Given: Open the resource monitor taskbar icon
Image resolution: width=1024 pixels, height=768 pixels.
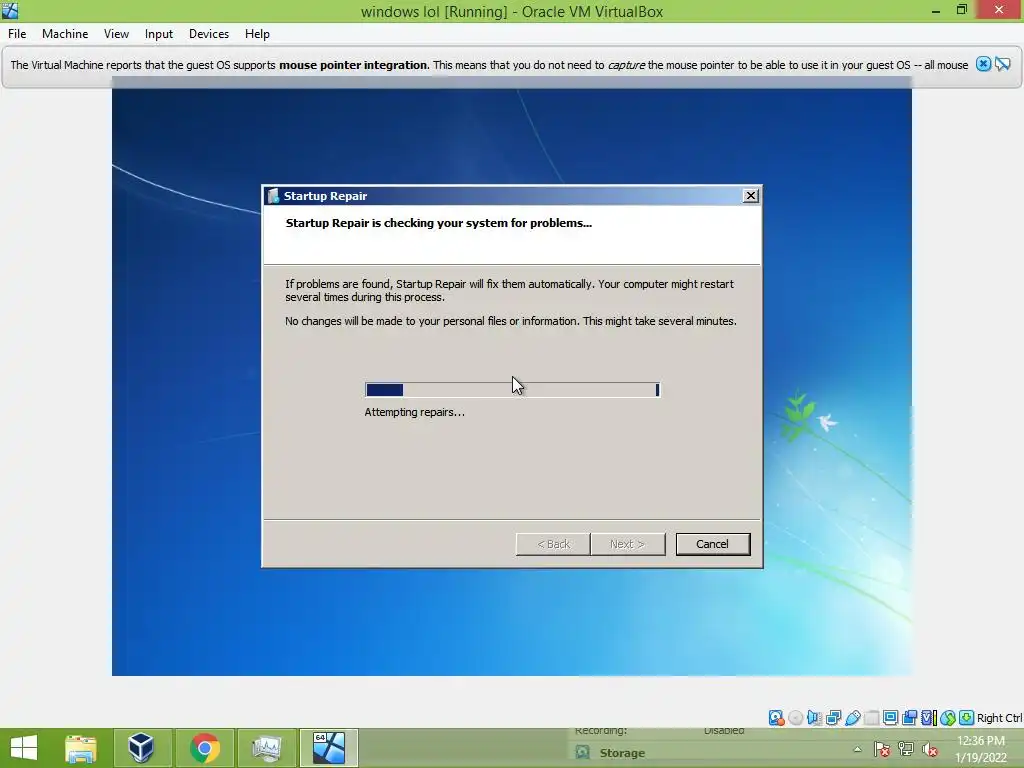Looking at the screenshot, I should tap(266, 748).
